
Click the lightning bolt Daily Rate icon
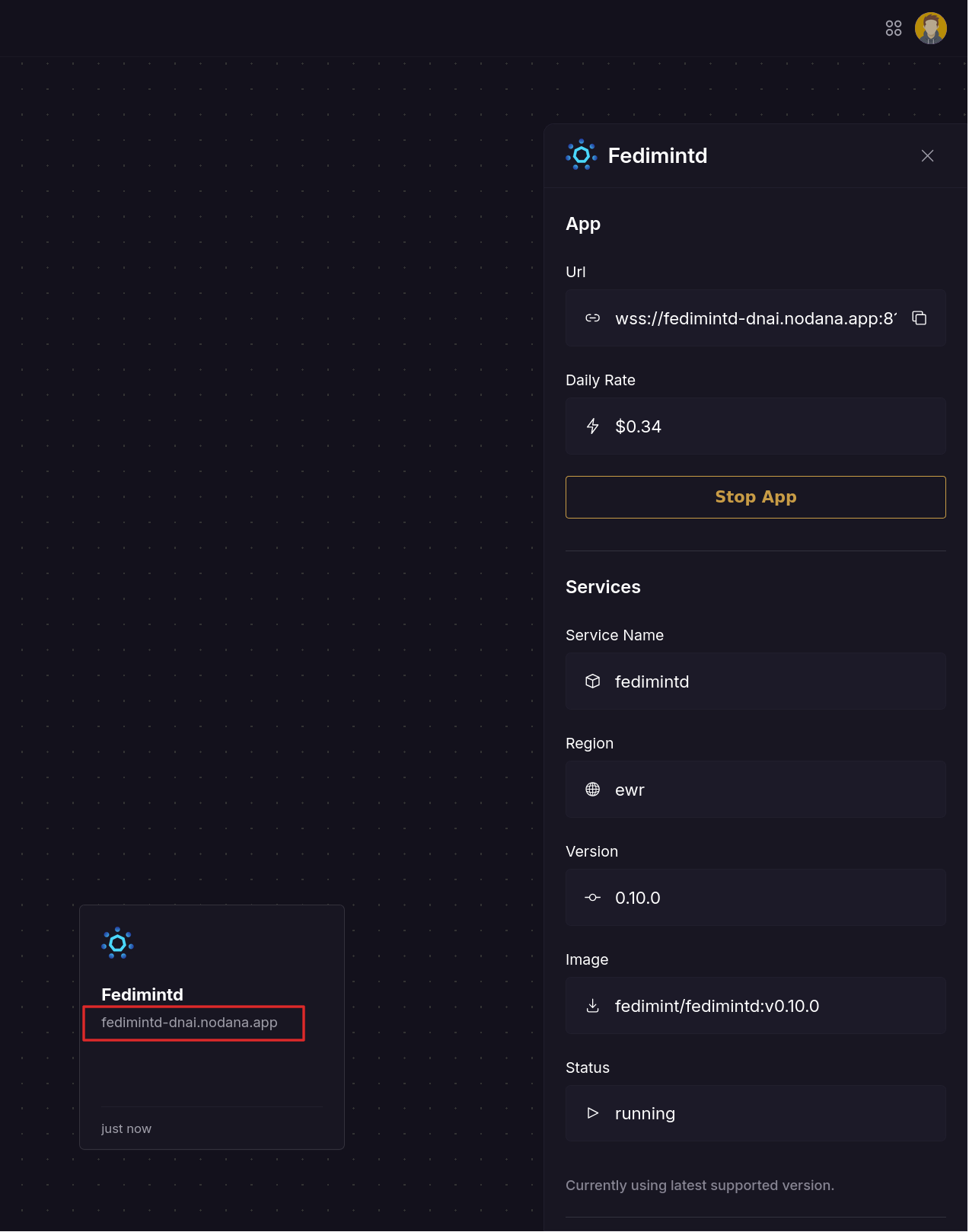[x=592, y=426]
